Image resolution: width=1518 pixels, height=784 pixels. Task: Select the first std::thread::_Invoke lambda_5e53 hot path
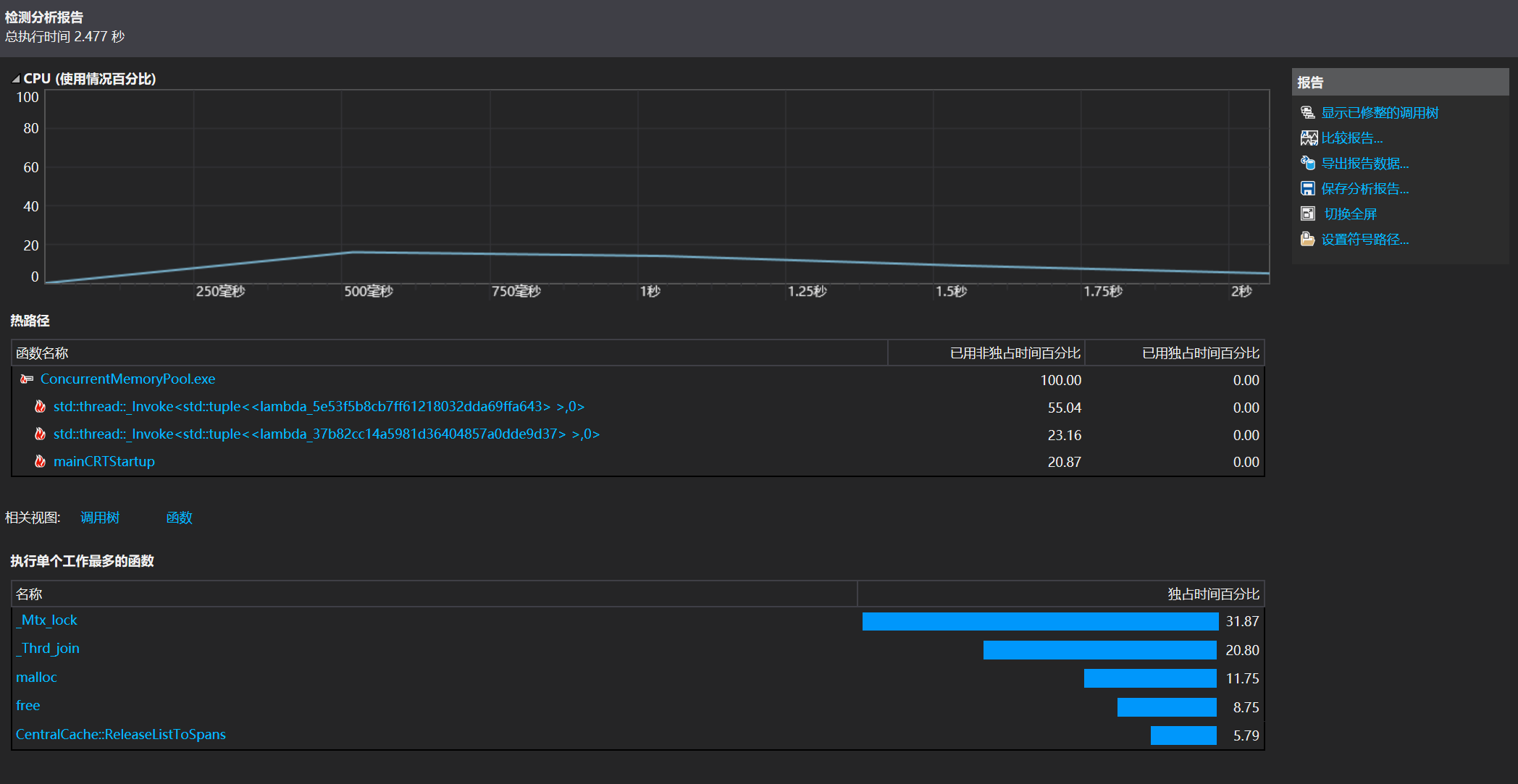pos(319,407)
